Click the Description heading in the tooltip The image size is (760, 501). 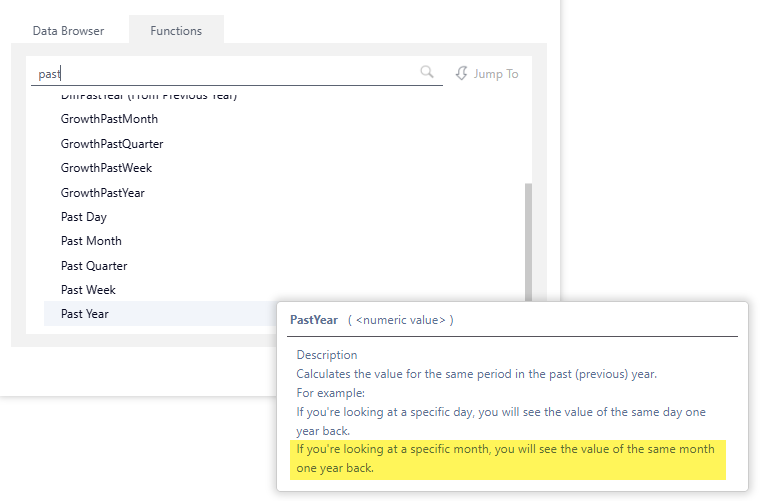326,355
